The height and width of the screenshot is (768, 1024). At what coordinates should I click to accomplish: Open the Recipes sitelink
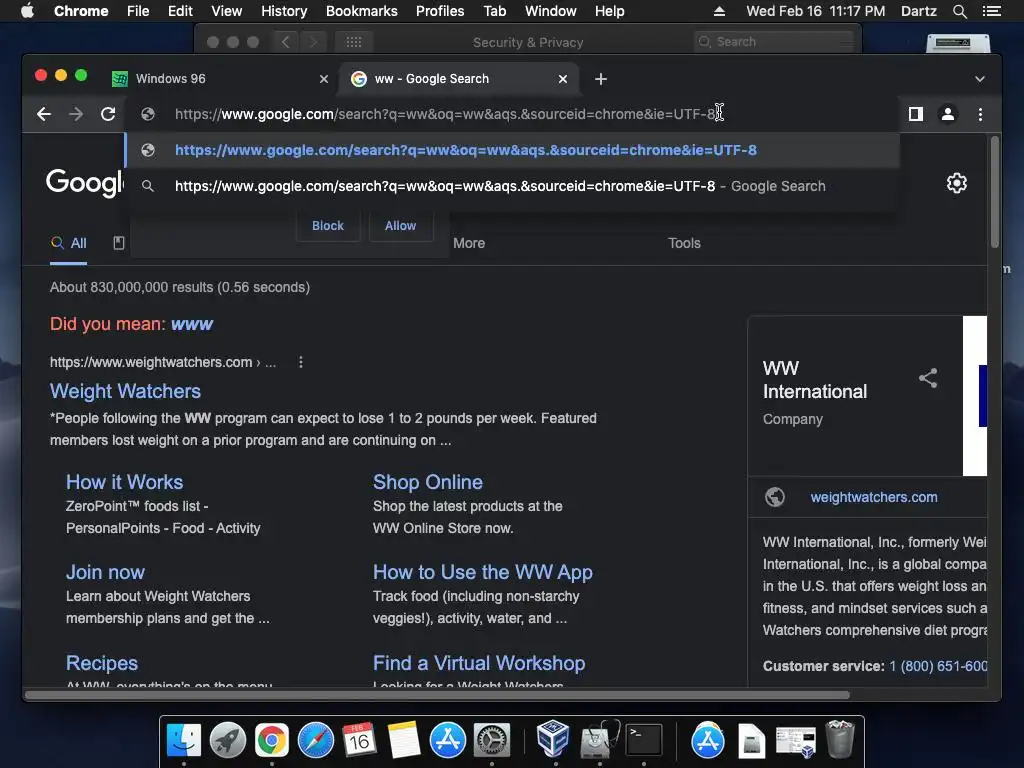tap(102, 664)
